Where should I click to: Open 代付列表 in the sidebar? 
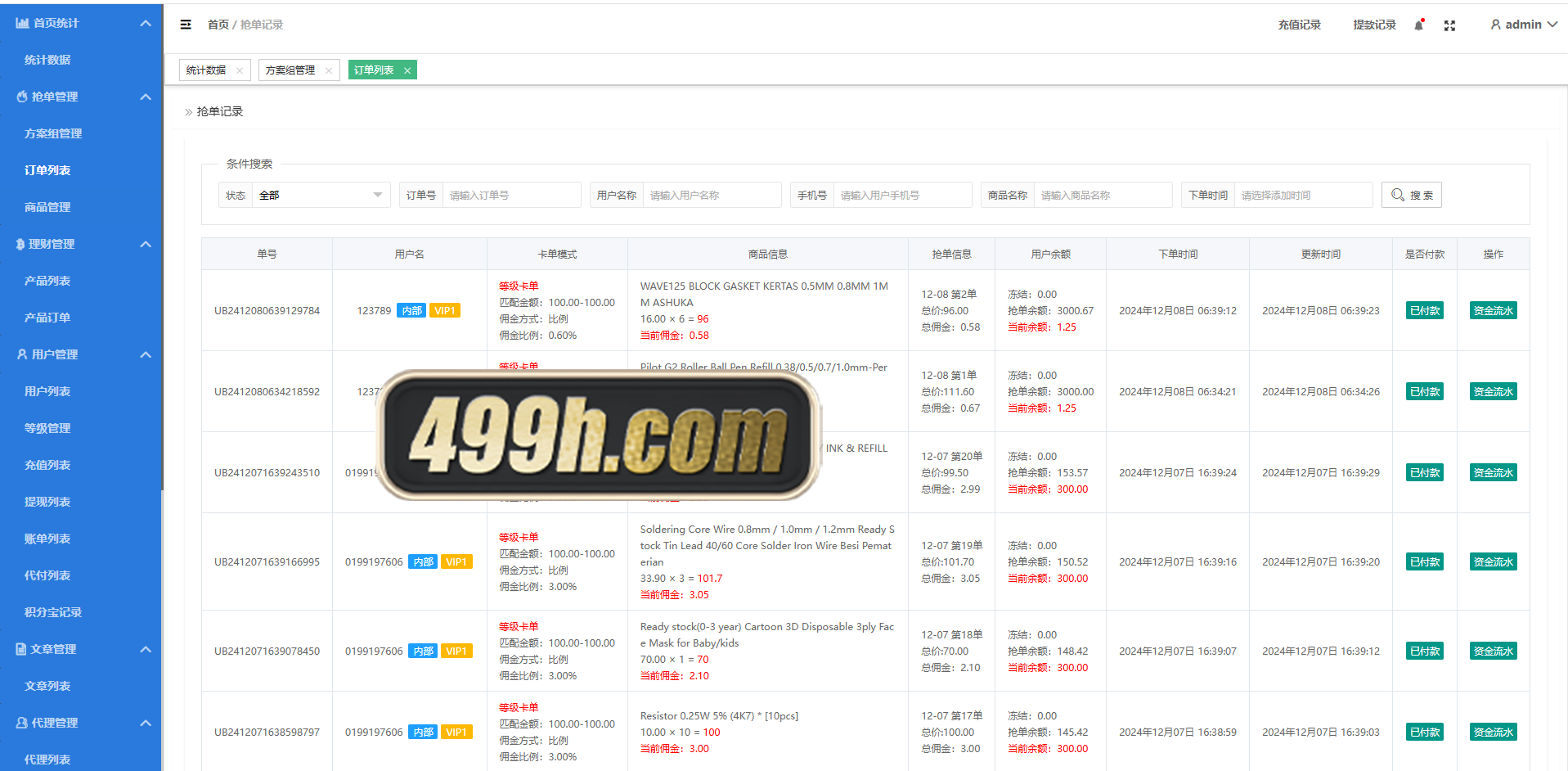[x=47, y=575]
